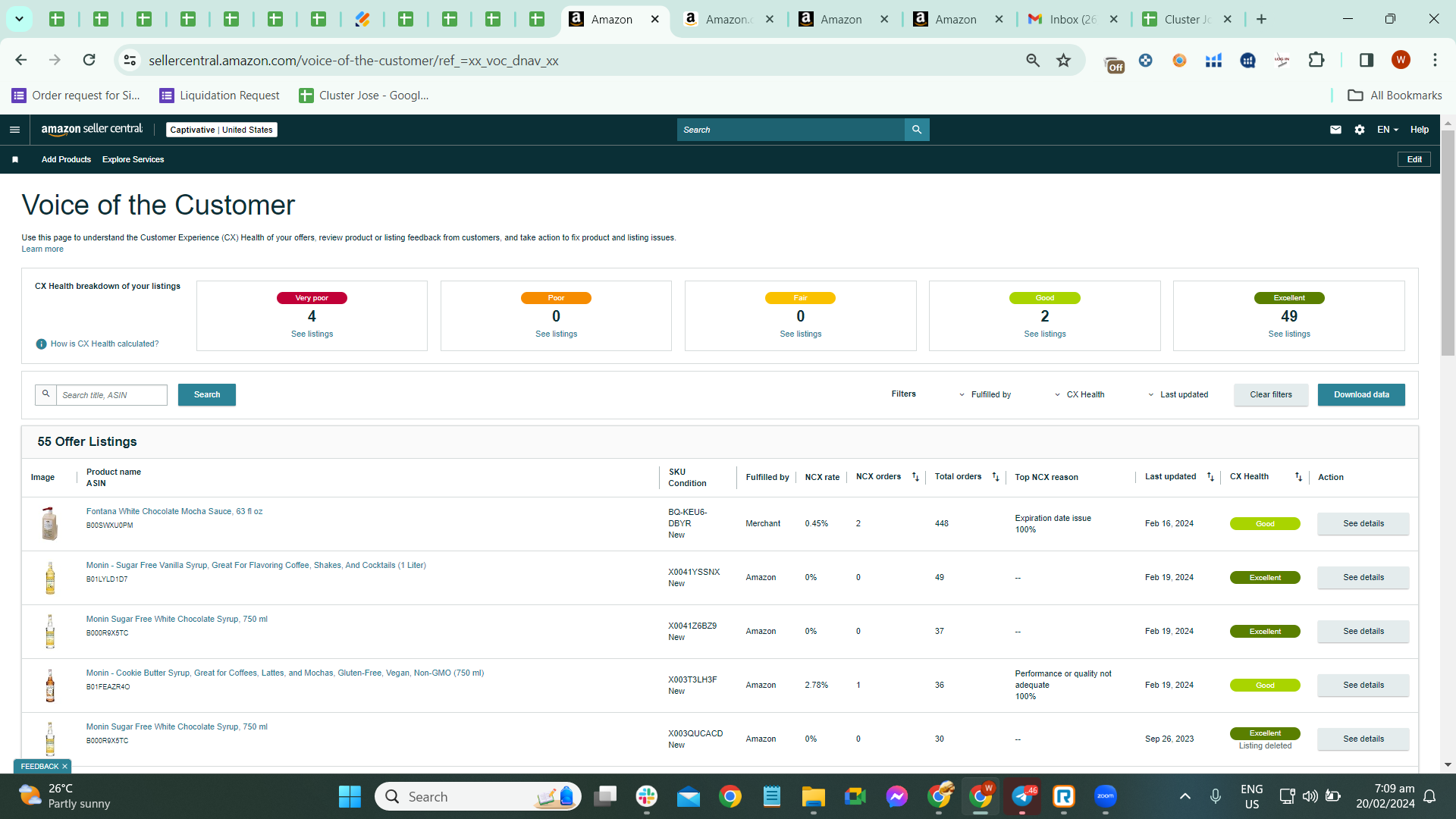Click the Chrome address bar URL

(353, 61)
